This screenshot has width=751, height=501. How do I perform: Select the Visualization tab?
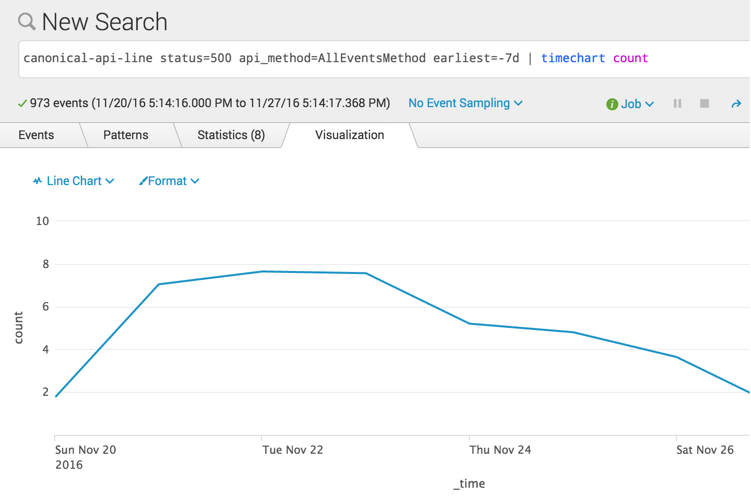(350, 135)
